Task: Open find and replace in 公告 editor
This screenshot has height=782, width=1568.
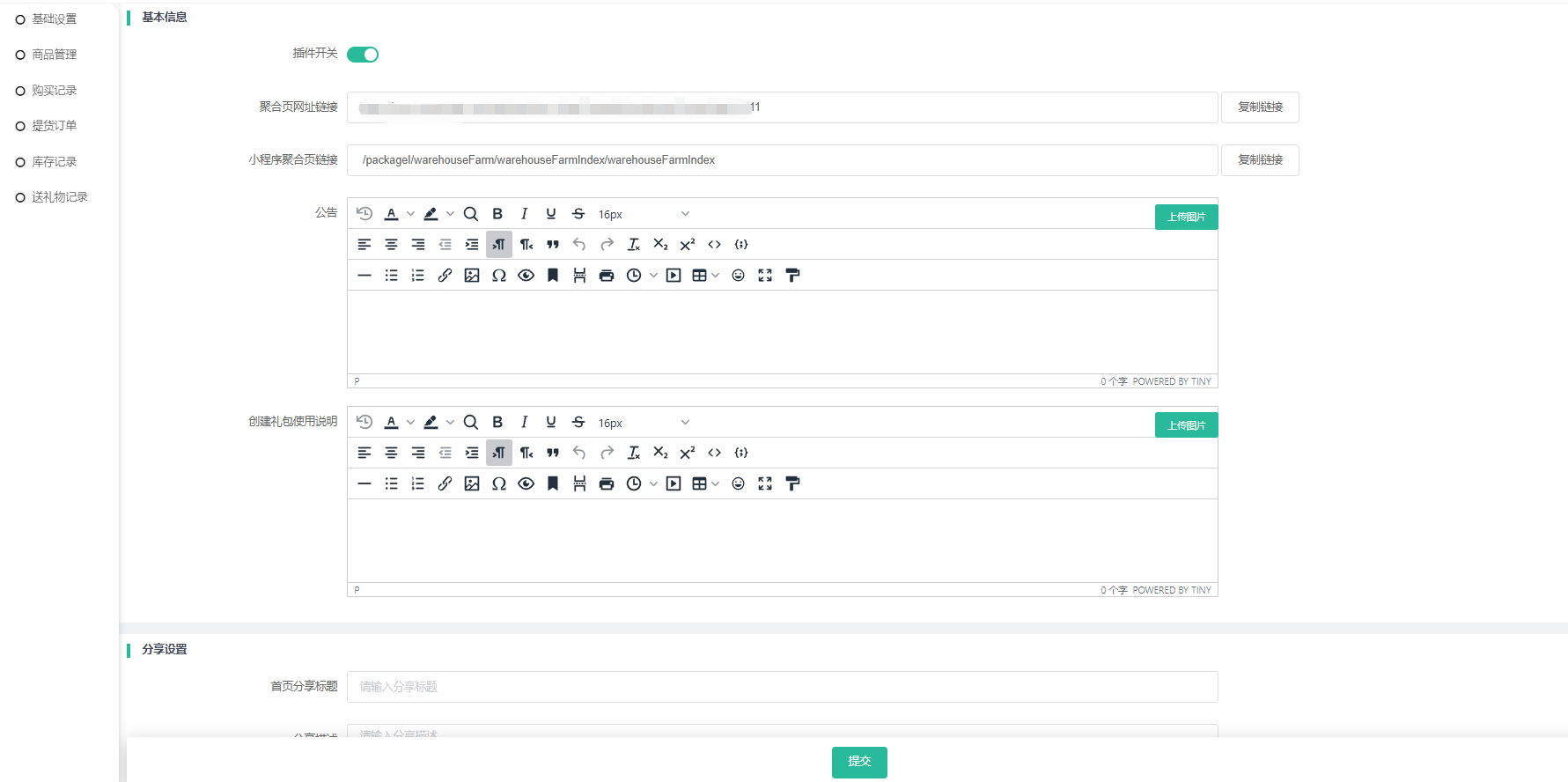Action: coord(471,214)
